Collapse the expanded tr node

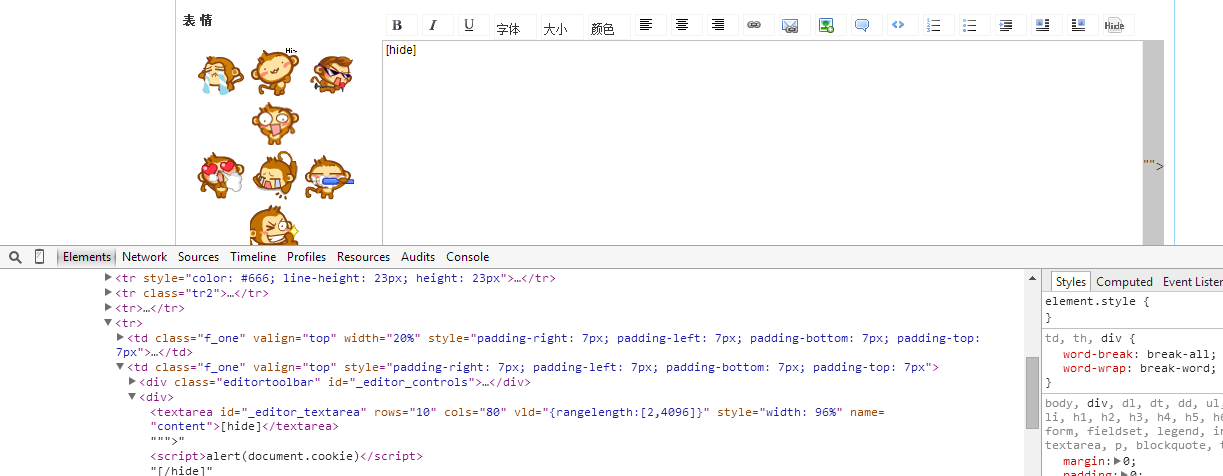(109, 323)
